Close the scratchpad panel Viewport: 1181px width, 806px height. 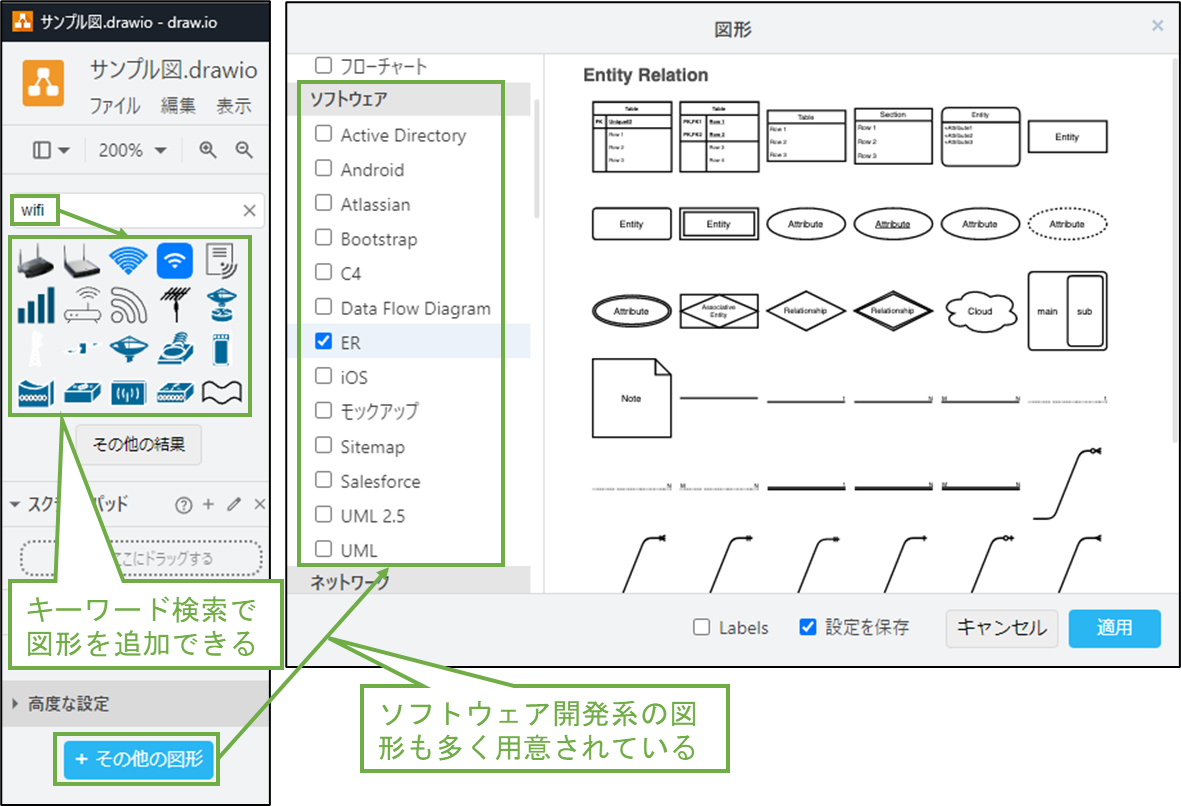coord(260,504)
